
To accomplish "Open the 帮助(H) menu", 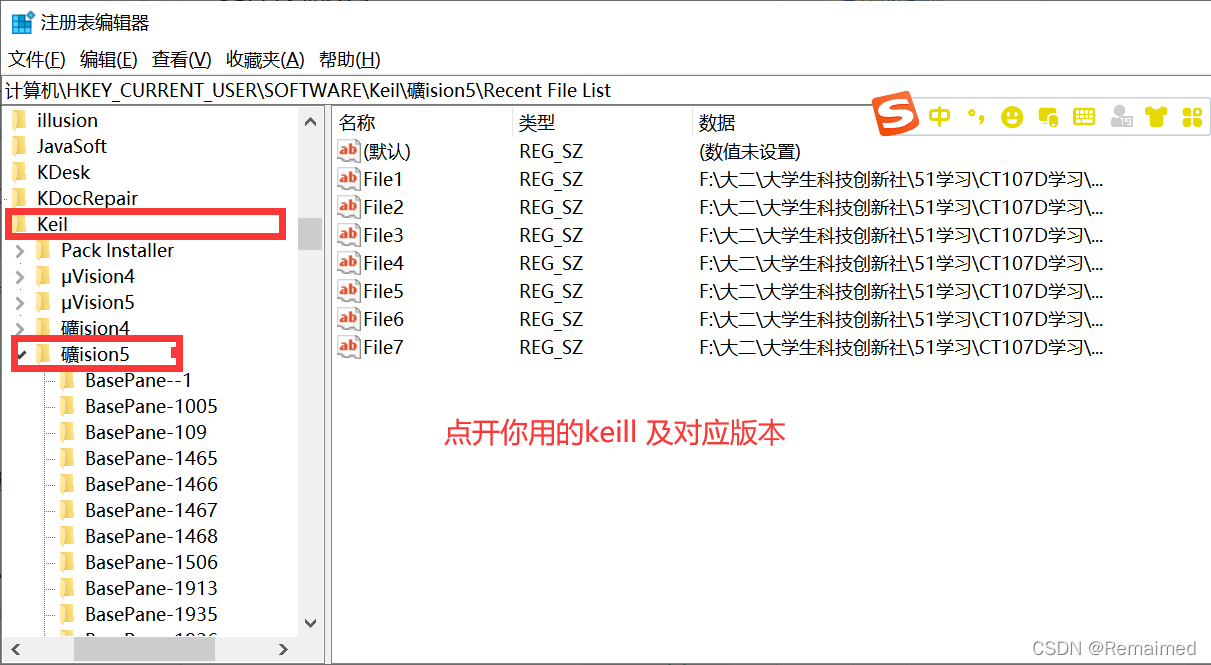I will [x=350, y=59].
